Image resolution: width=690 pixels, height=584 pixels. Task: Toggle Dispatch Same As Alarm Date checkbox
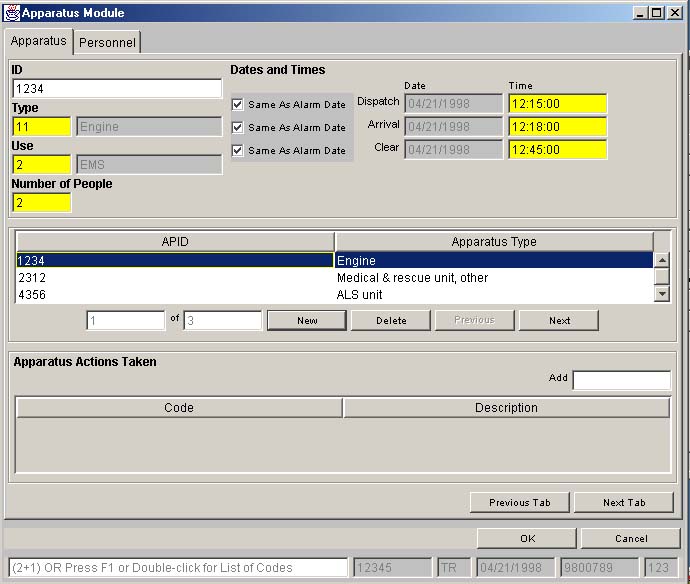coord(237,105)
